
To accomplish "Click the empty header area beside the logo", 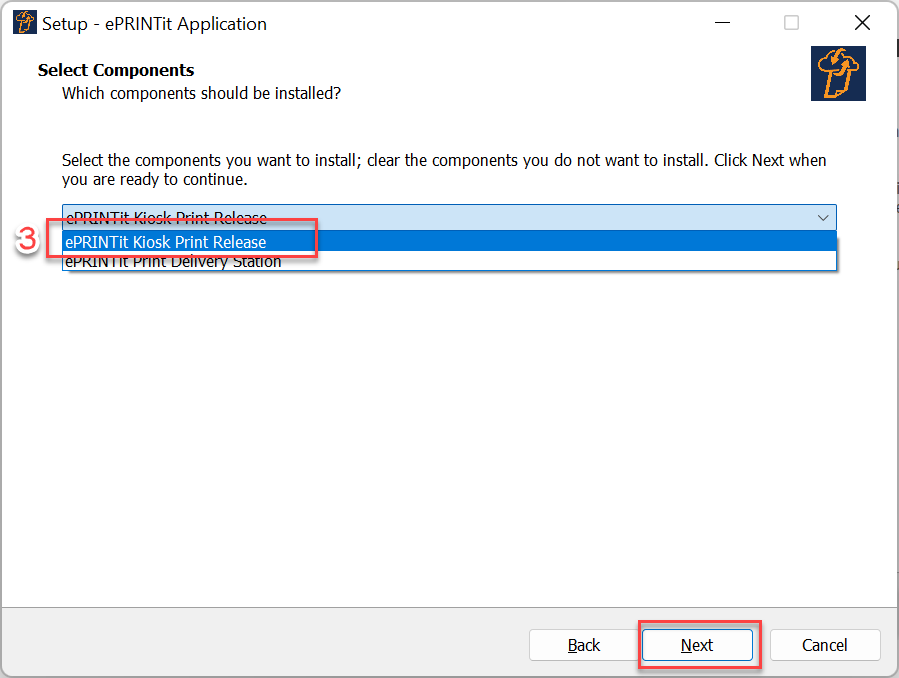I will [x=573, y=75].
